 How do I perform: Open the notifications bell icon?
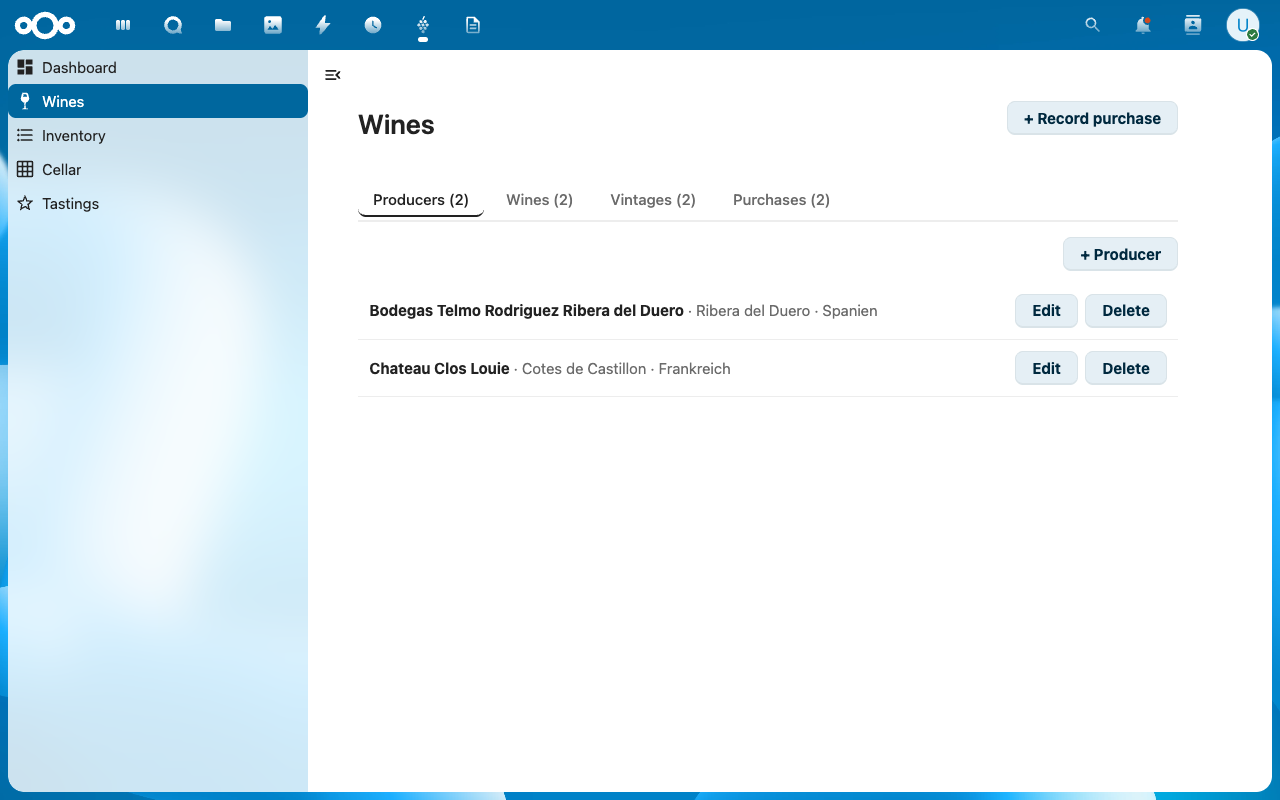pyautogui.click(x=1143, y=25)
